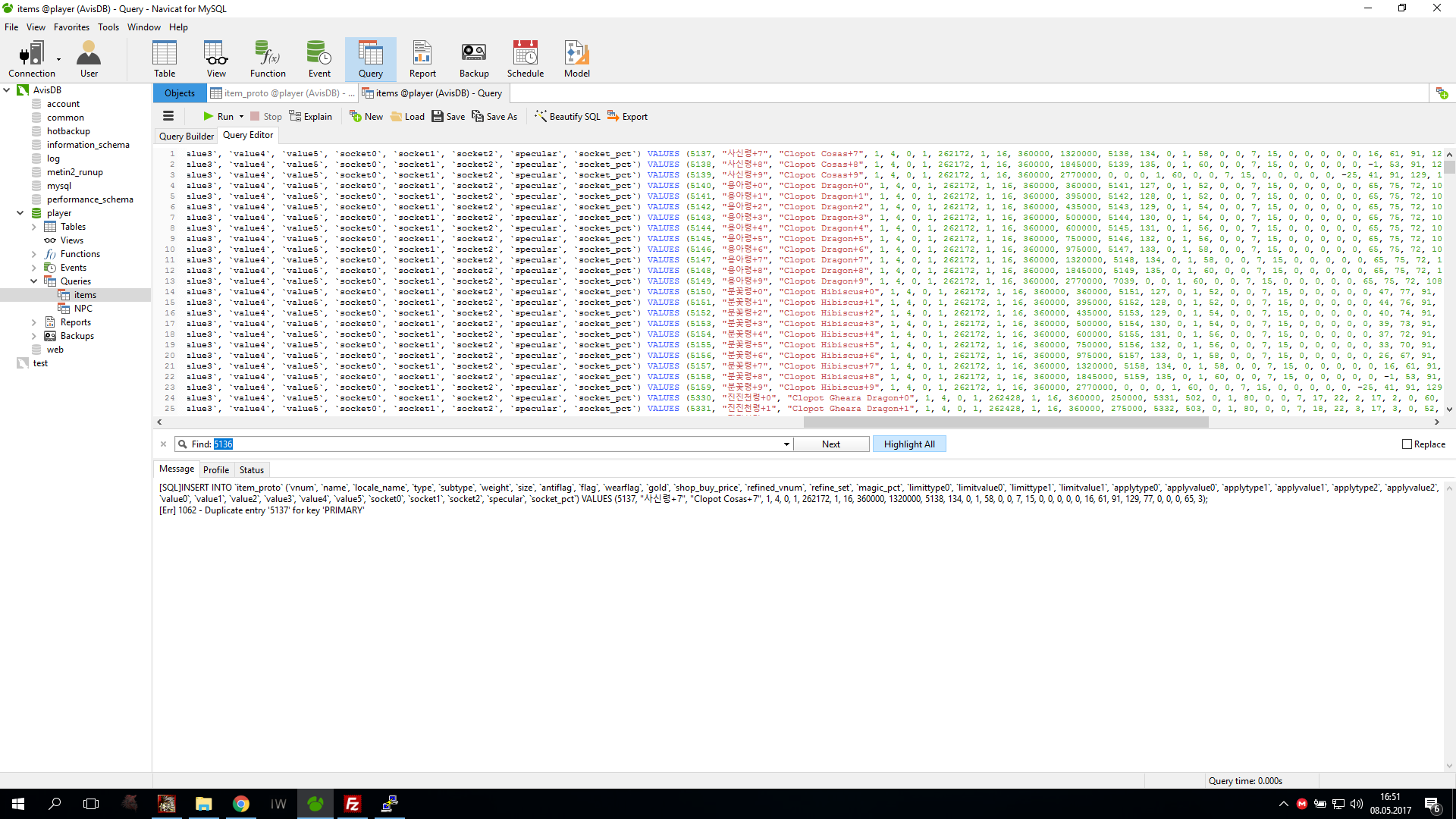
Task: Run the current query
Action: point(218,116)
